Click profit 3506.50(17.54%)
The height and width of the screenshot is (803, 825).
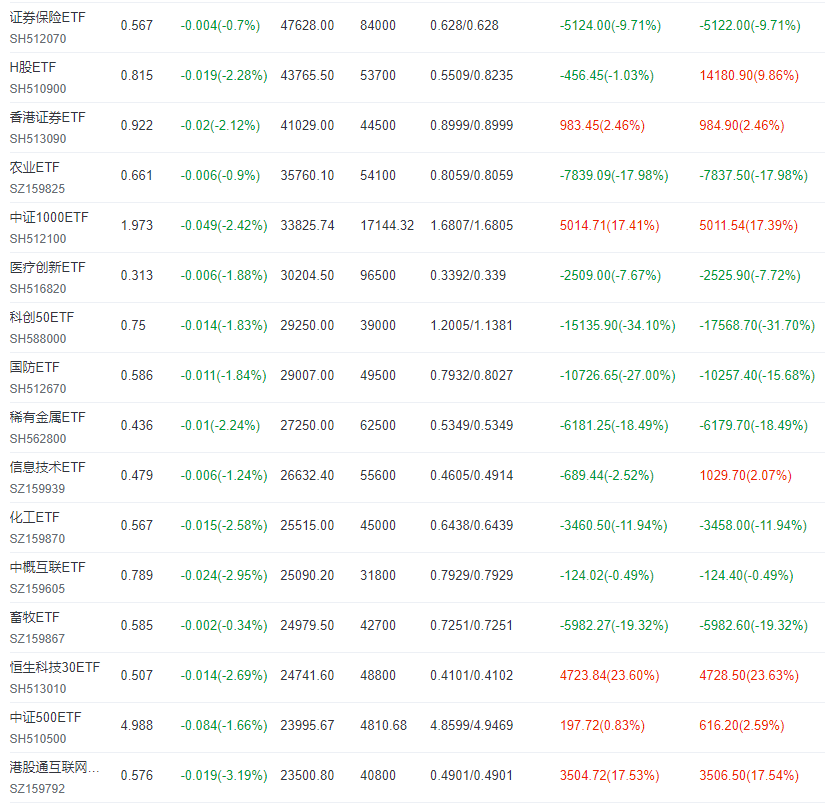coord(749,776)
